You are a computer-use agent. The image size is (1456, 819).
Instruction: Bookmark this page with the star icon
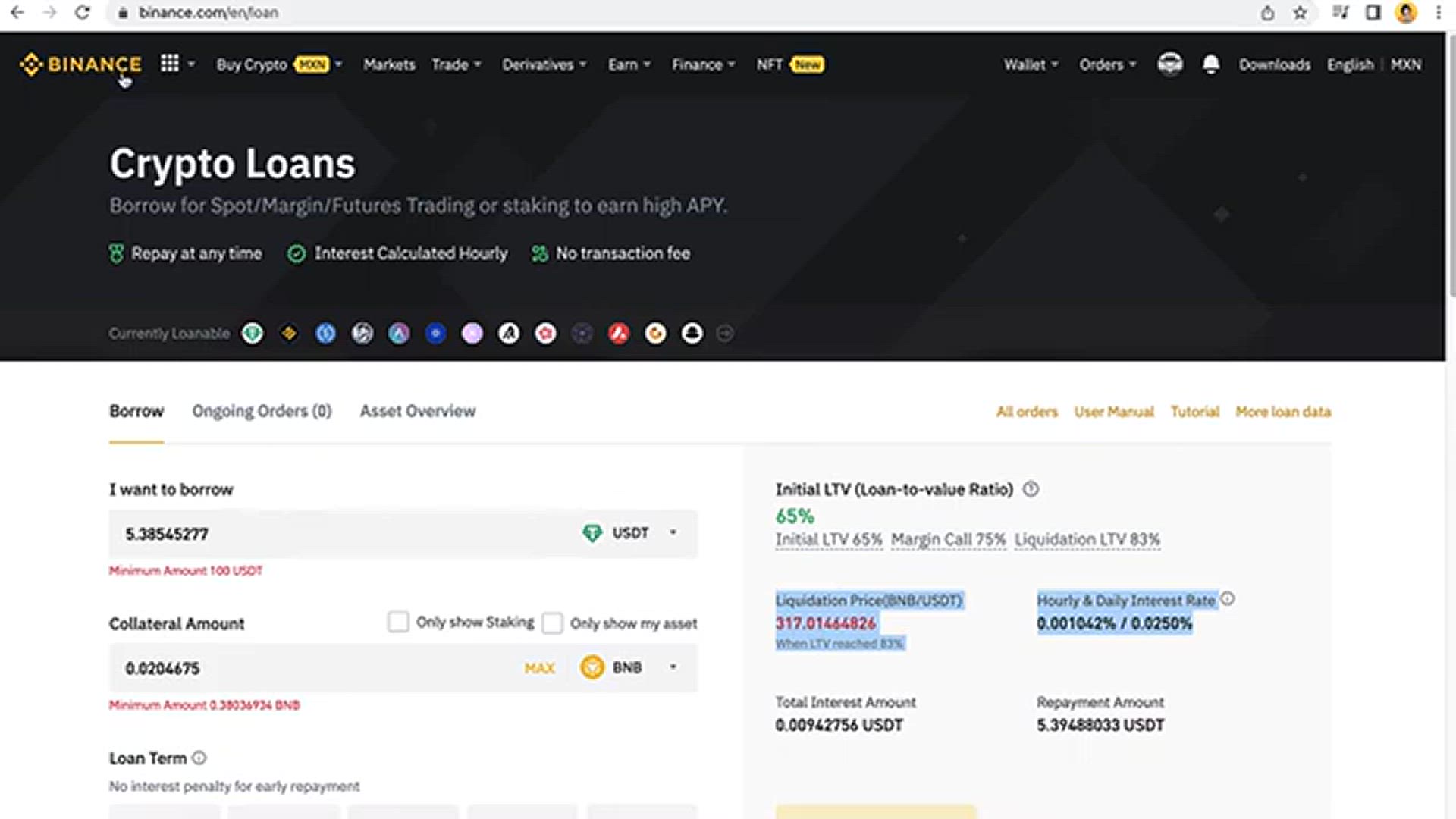pos(1300,12)
